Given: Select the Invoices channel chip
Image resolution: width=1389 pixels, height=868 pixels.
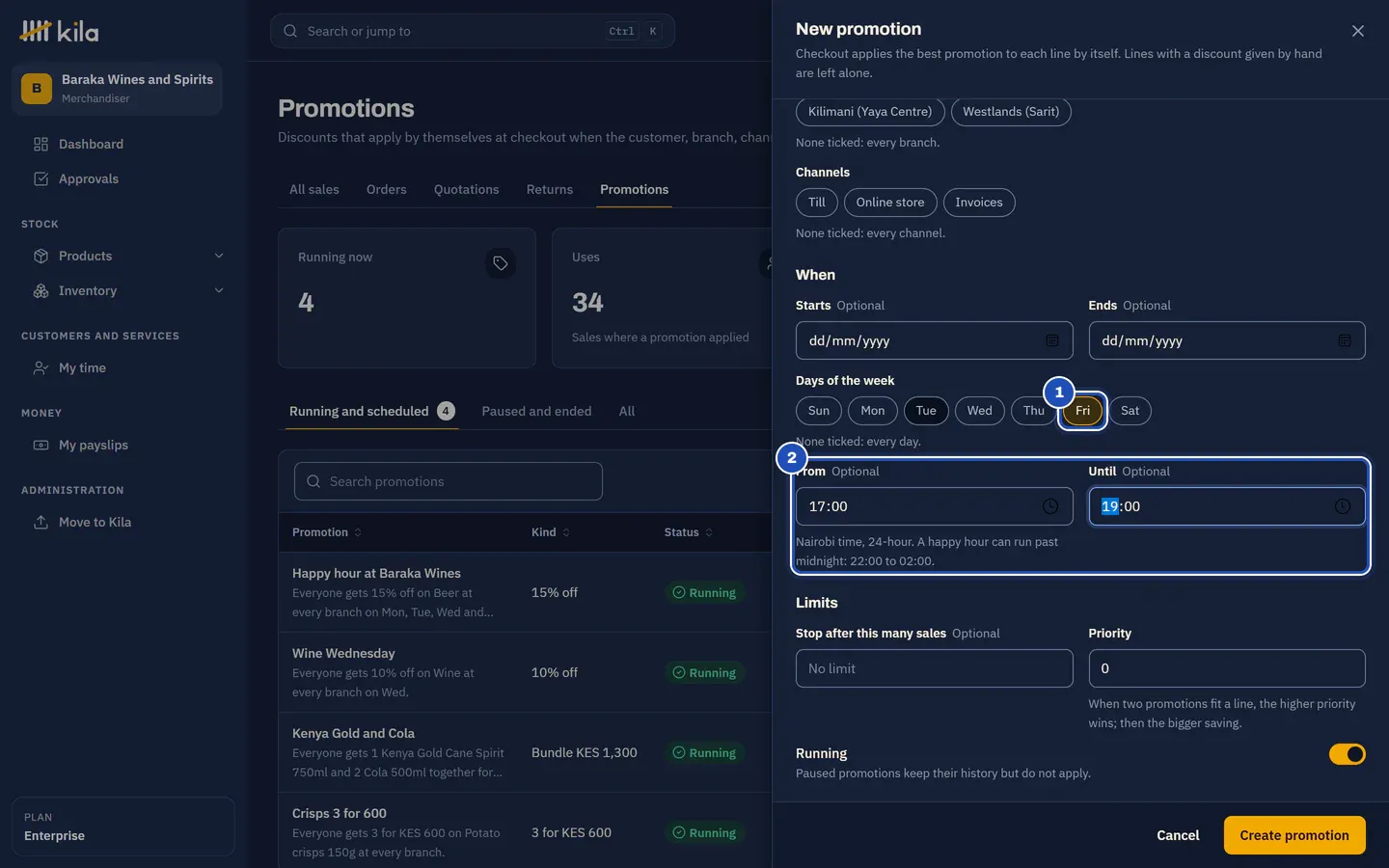Looking at the screenshot, I should click(x=979, y=203).
